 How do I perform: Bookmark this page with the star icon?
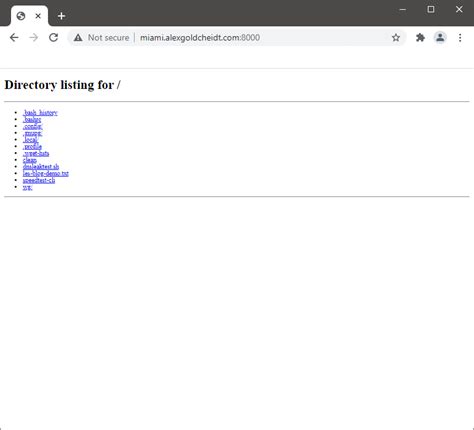tap(396, 38)
